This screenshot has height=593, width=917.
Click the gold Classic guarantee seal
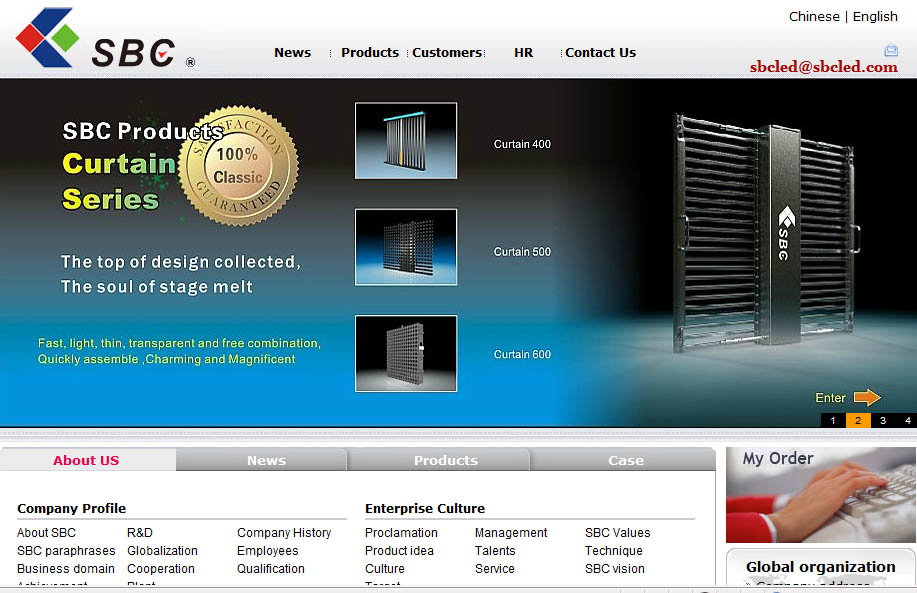coord(239,166)
